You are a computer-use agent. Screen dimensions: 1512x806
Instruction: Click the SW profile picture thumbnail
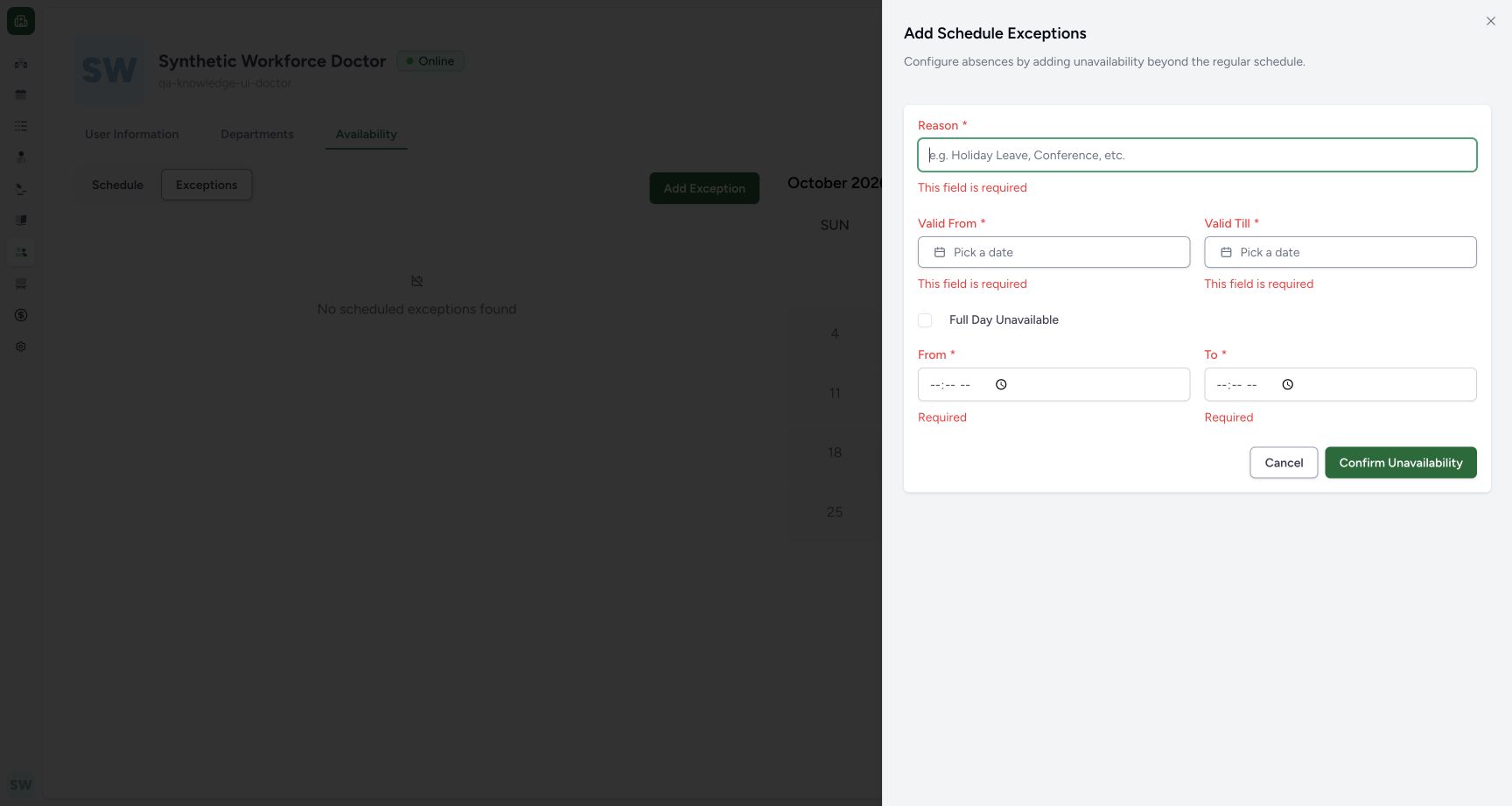point(109,71)
